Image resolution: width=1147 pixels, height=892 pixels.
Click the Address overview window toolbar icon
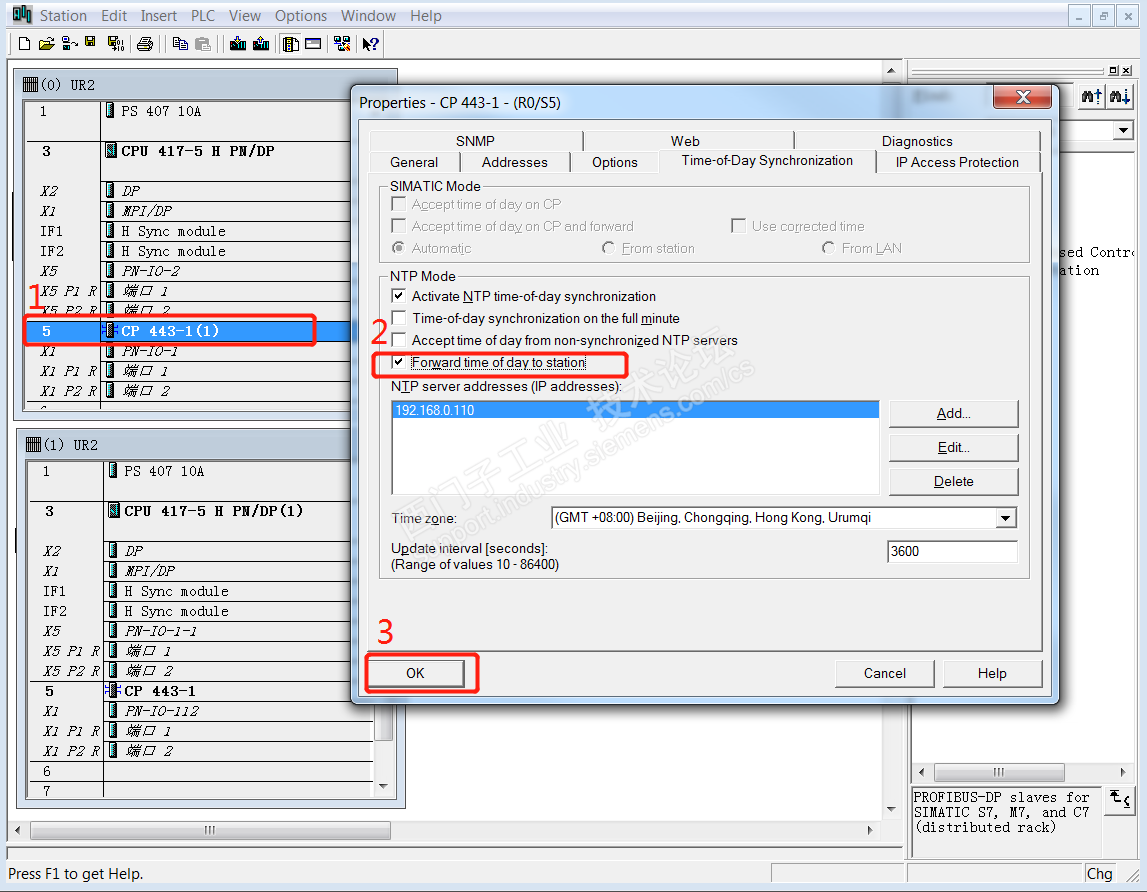coord(313,44)
